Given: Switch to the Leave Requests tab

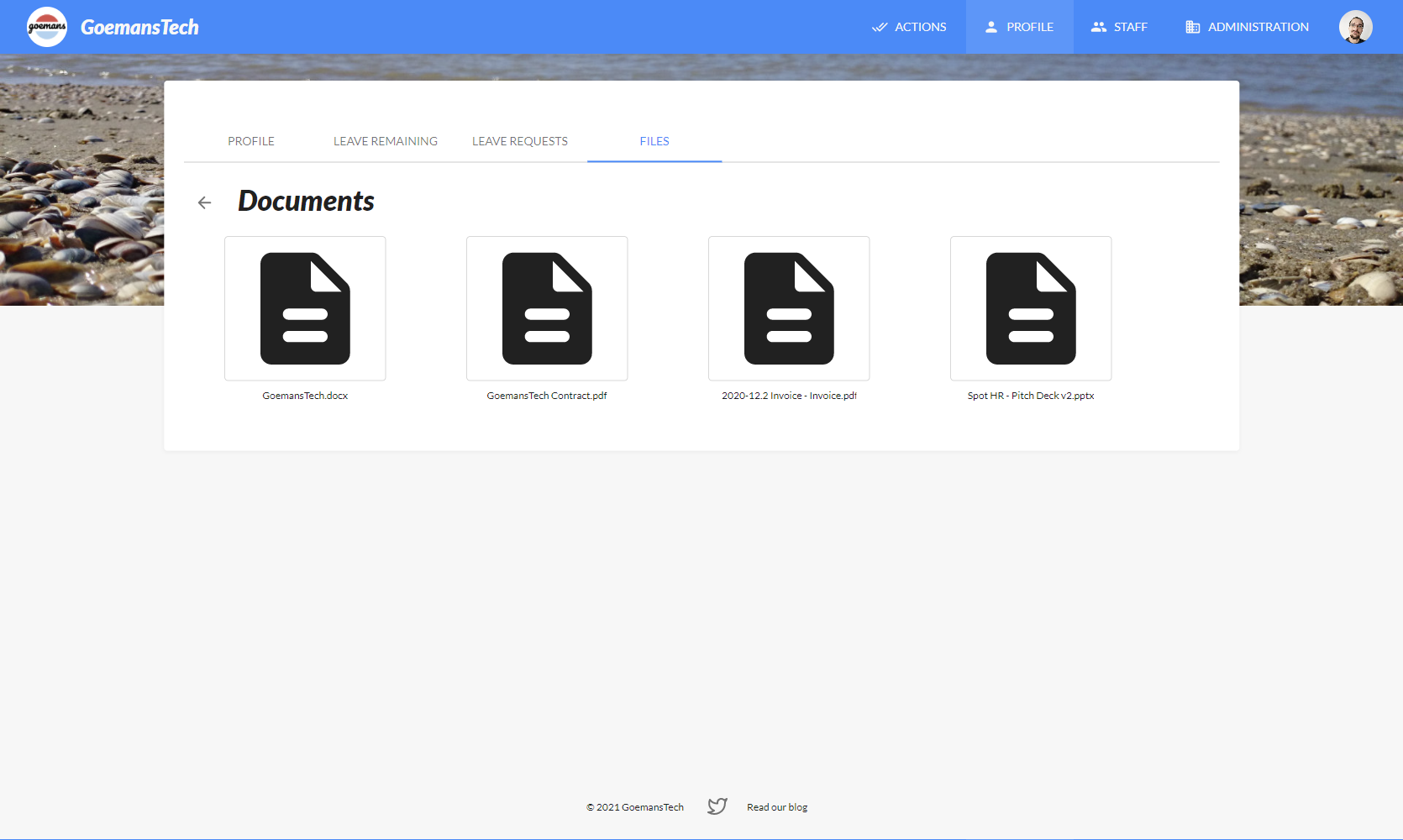Looking at the screenshot, I should (x=520, y=141).
